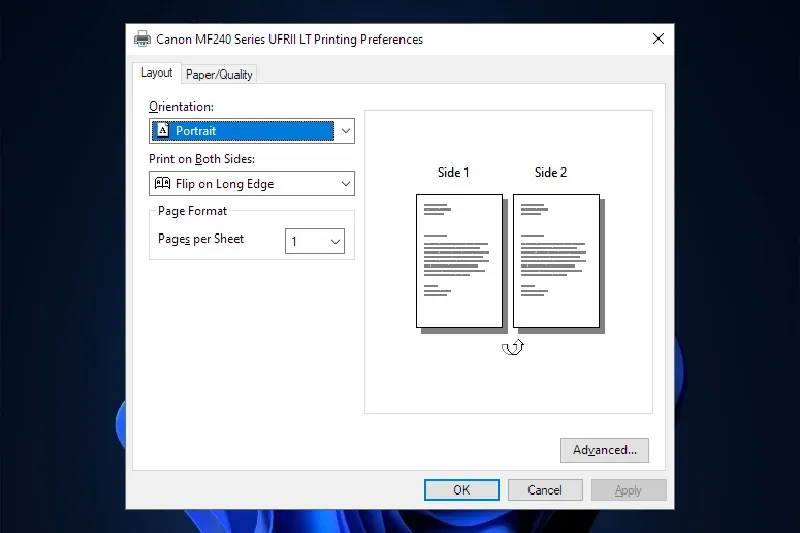Click the open-book Flip on Long Edge icon
This screenshot has width=800, height=533.
162,183
